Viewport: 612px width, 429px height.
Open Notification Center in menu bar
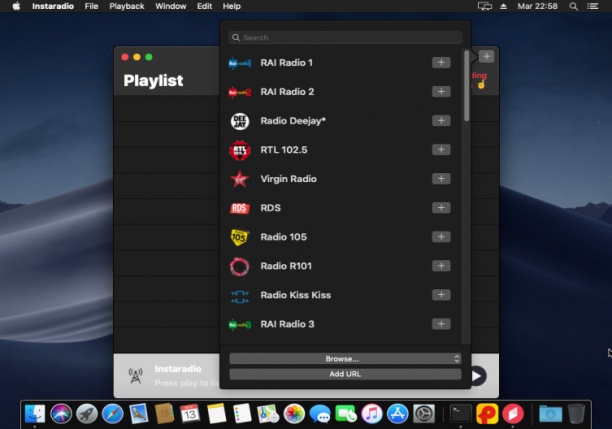pyautogui.click(x=593, y=6)
